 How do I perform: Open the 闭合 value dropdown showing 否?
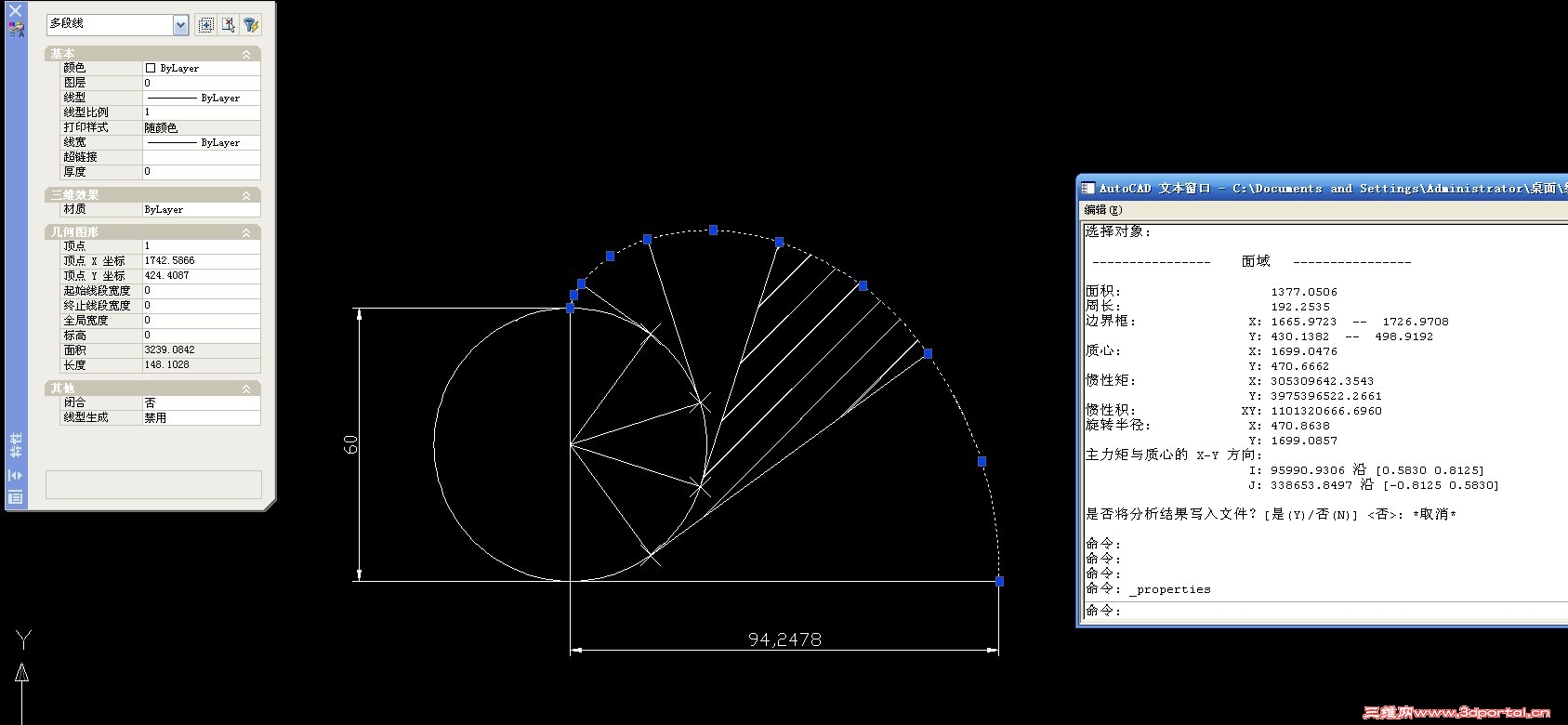pos(201,403)
